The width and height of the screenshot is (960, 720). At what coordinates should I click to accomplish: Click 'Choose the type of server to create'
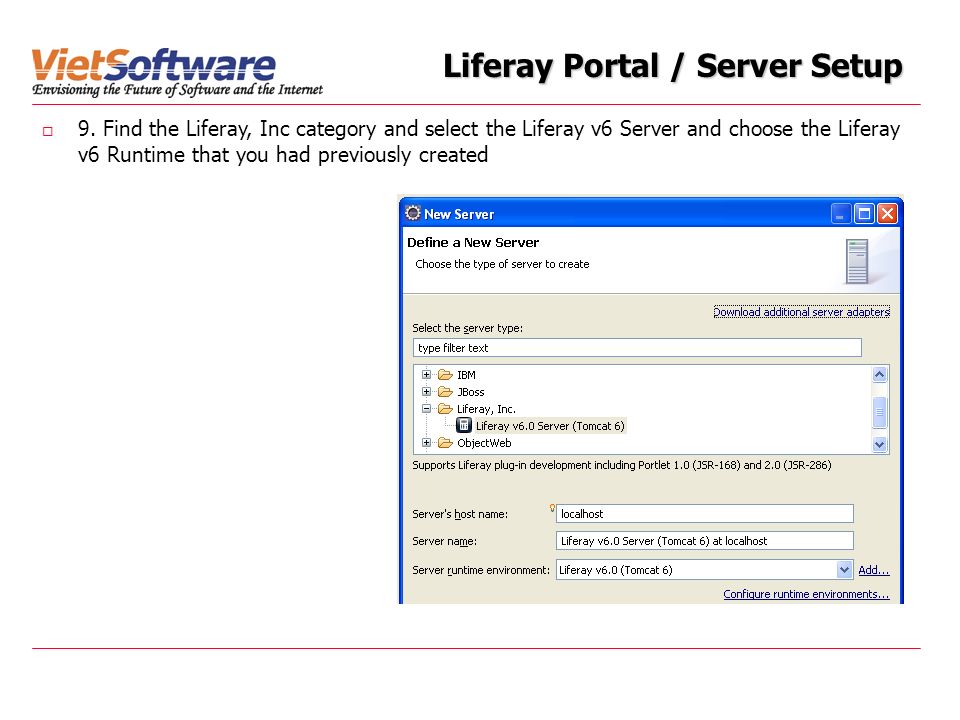coord(502,264)
